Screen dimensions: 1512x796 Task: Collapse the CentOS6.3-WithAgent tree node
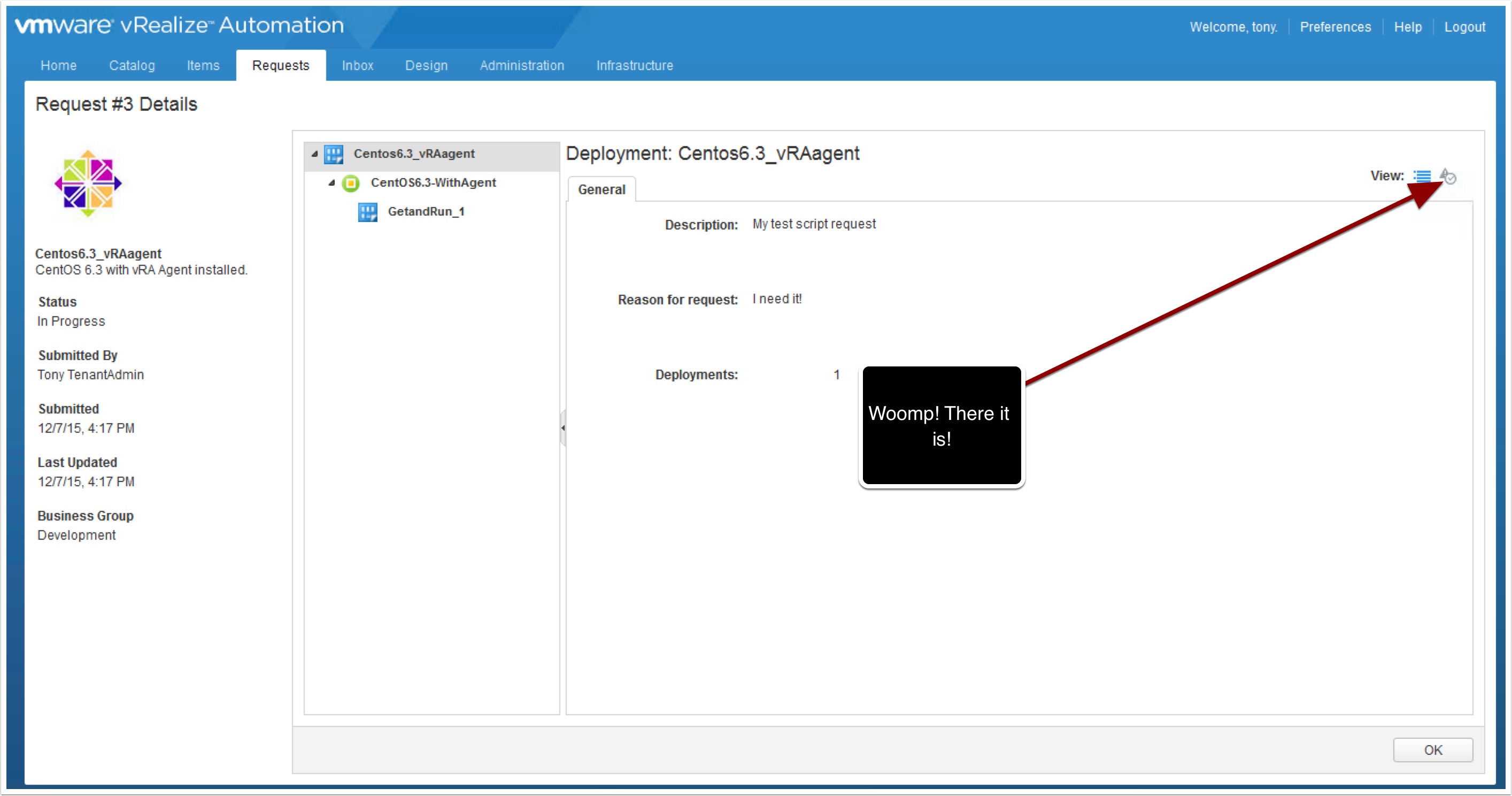click(x=331, y=183)
